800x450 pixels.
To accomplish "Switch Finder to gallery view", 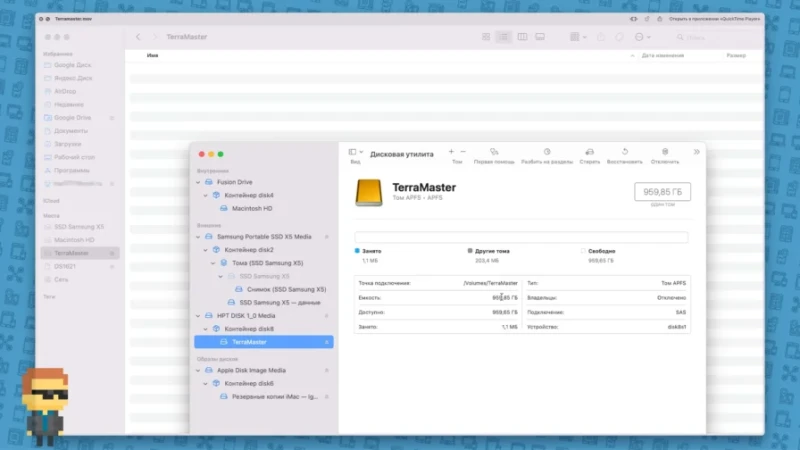I will click(x=540, y=37).
